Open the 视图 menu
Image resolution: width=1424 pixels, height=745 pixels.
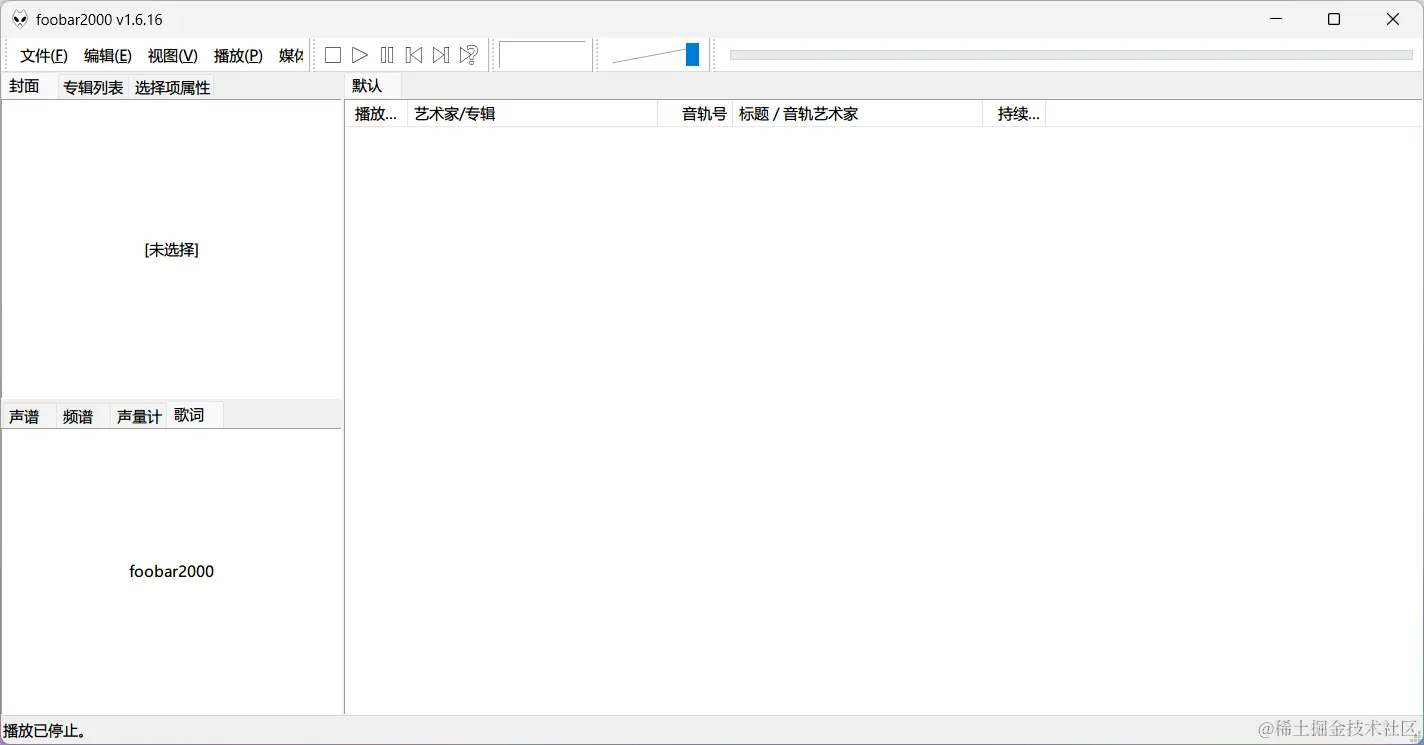pos(171,56)
